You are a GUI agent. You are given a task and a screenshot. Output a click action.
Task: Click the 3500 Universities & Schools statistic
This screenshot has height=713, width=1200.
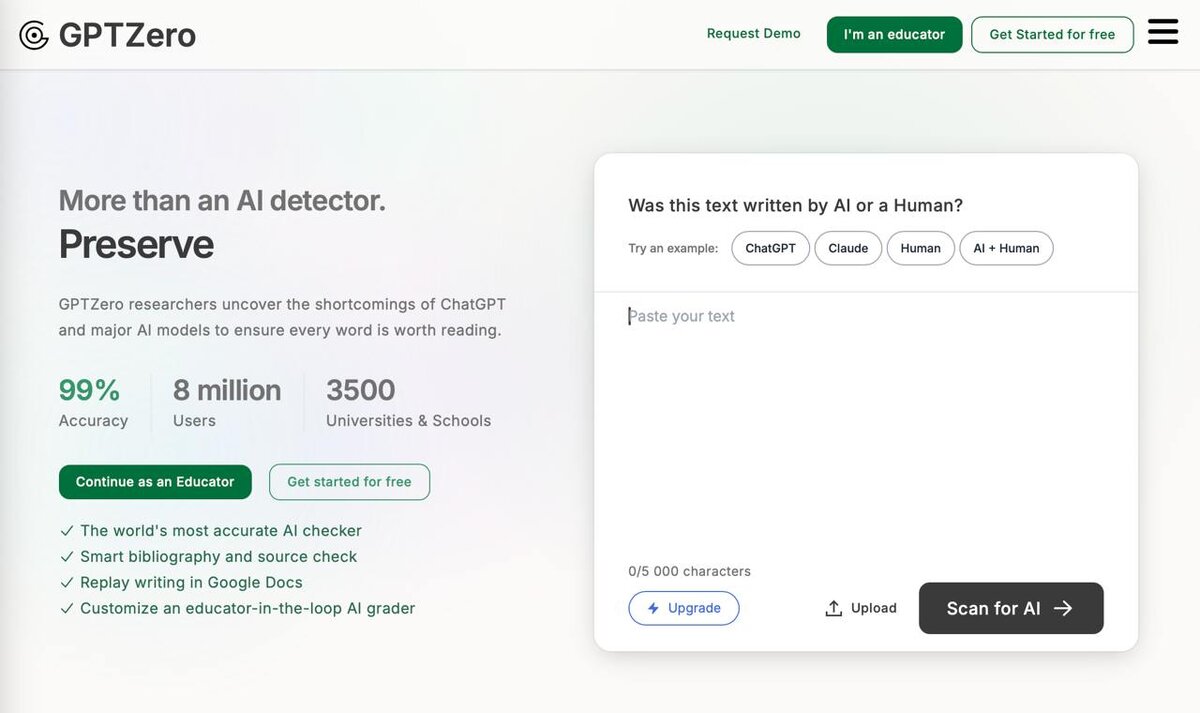(x=408, y=403)
